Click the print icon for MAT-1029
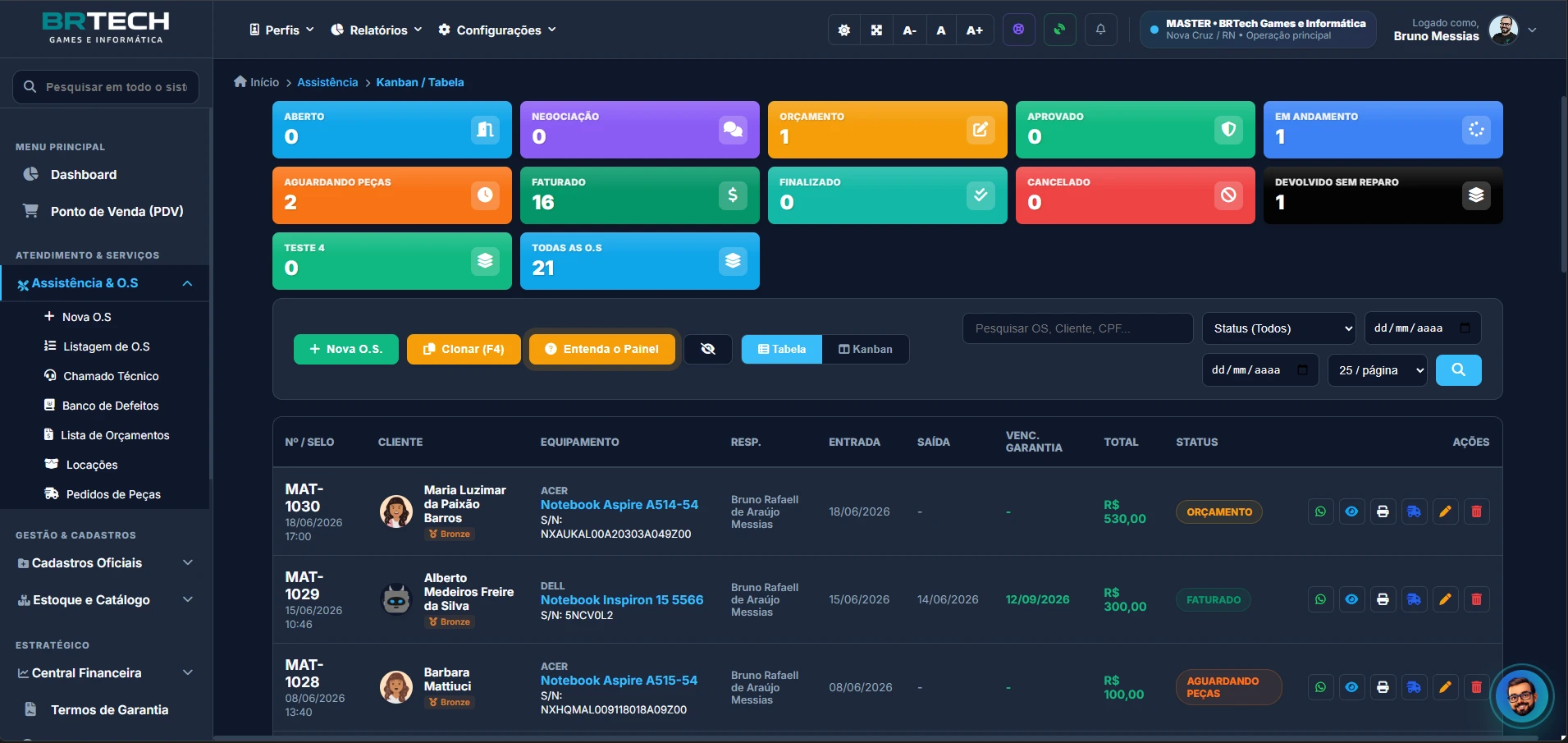Viewport: 1568px width, 743px height. pos(1383,599)
